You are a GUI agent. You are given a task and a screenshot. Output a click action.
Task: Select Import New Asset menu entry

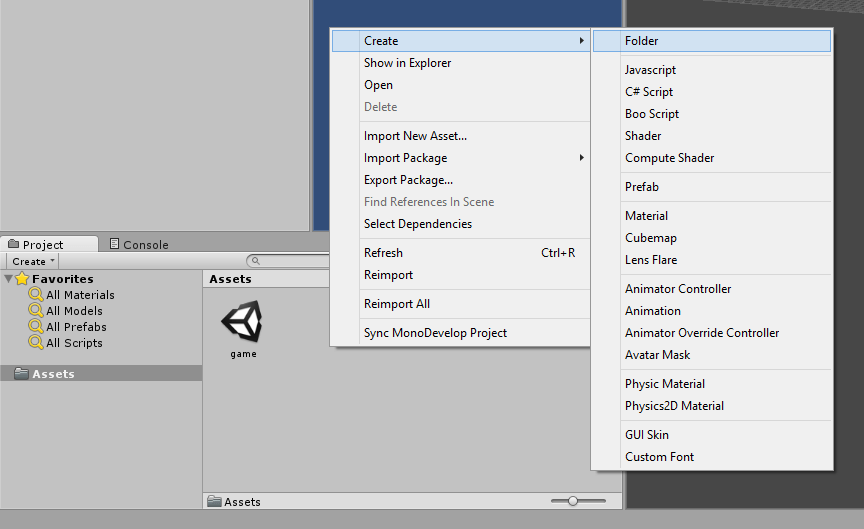[x=415, y=136]
